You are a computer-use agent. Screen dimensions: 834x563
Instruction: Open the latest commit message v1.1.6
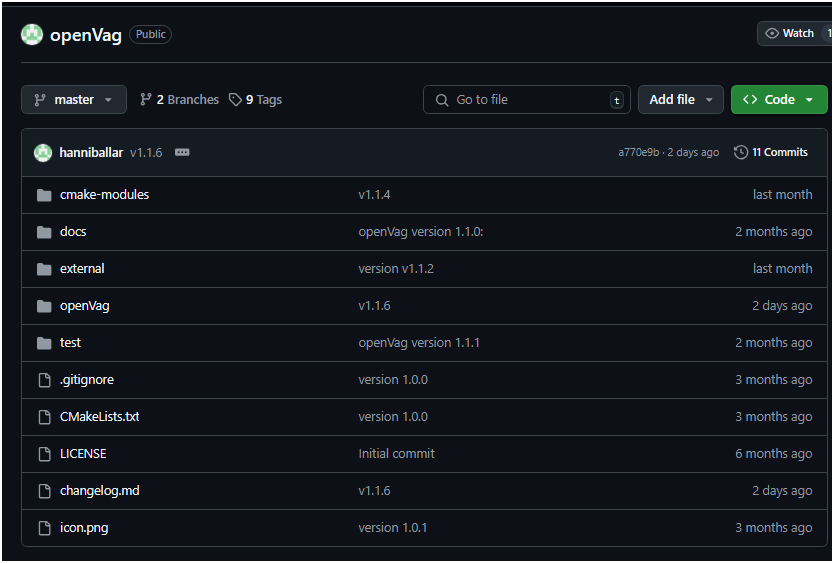point(146,153)
